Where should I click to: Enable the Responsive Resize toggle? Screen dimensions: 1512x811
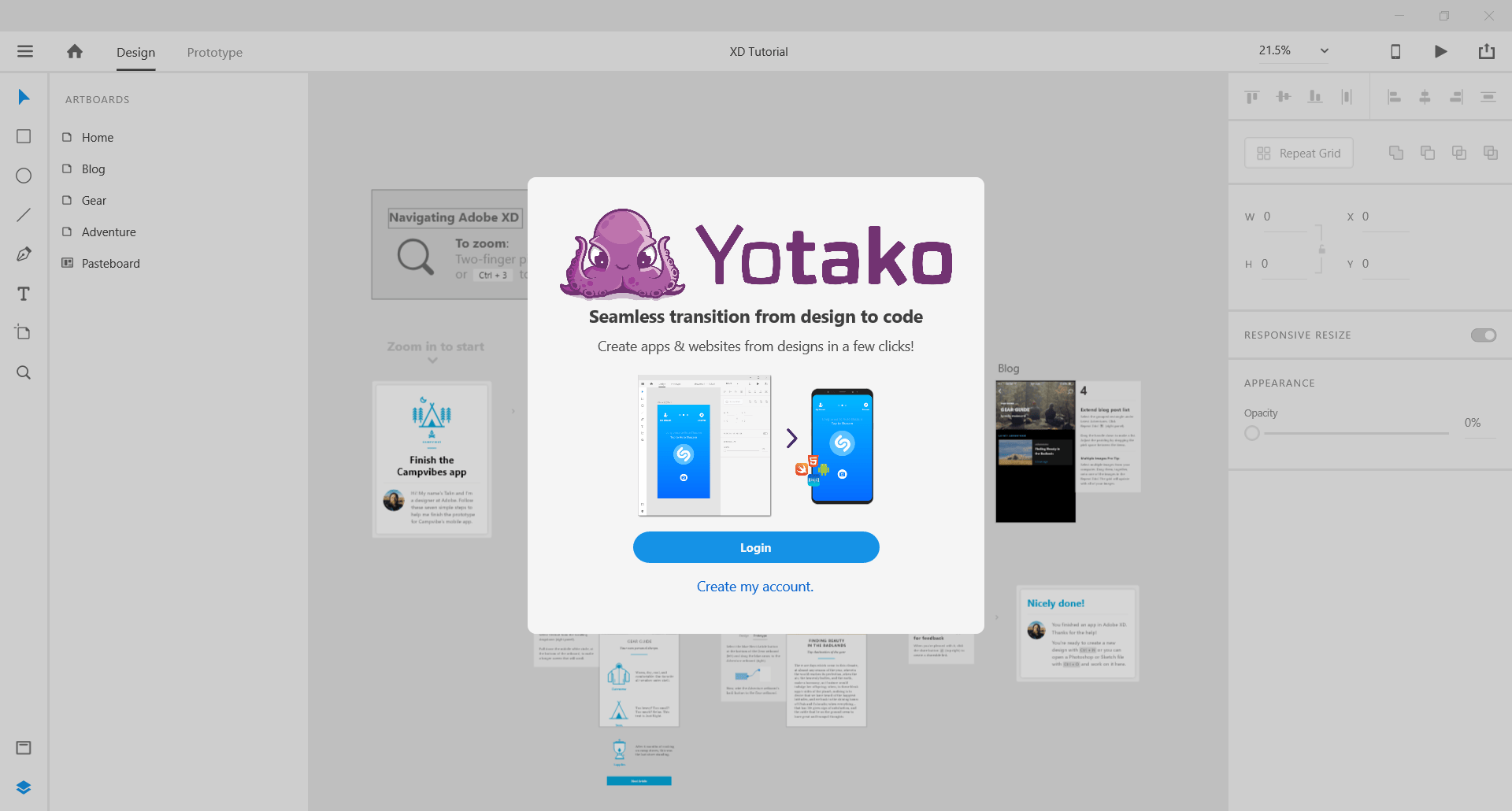1484,335
